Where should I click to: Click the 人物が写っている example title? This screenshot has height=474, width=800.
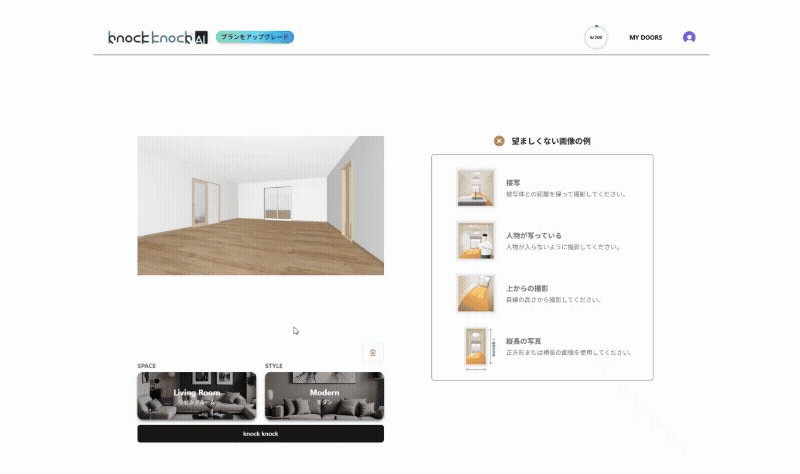point(527,235)
